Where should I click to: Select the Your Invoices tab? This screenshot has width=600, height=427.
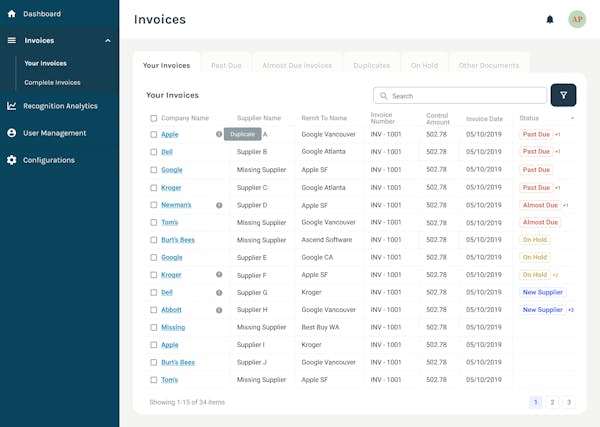pyautogui.click(x=166, y=65)
